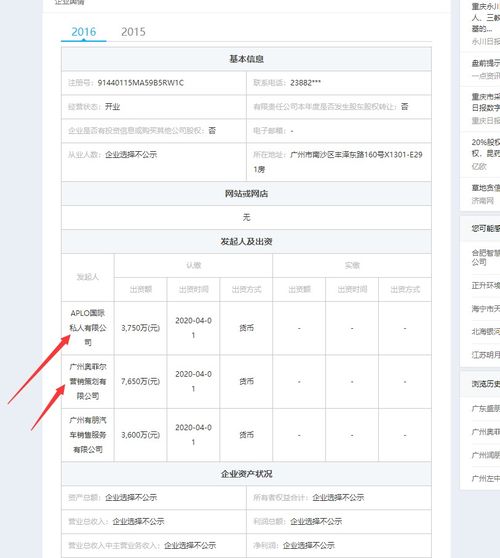Open the 广东盛朋 browsing history entry
This screenshot has height=558, width=500.
click(486, 409)
